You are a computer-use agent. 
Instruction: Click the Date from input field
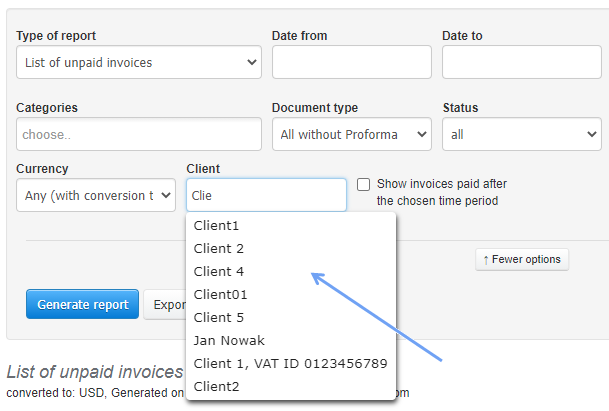tap(351, 63)
